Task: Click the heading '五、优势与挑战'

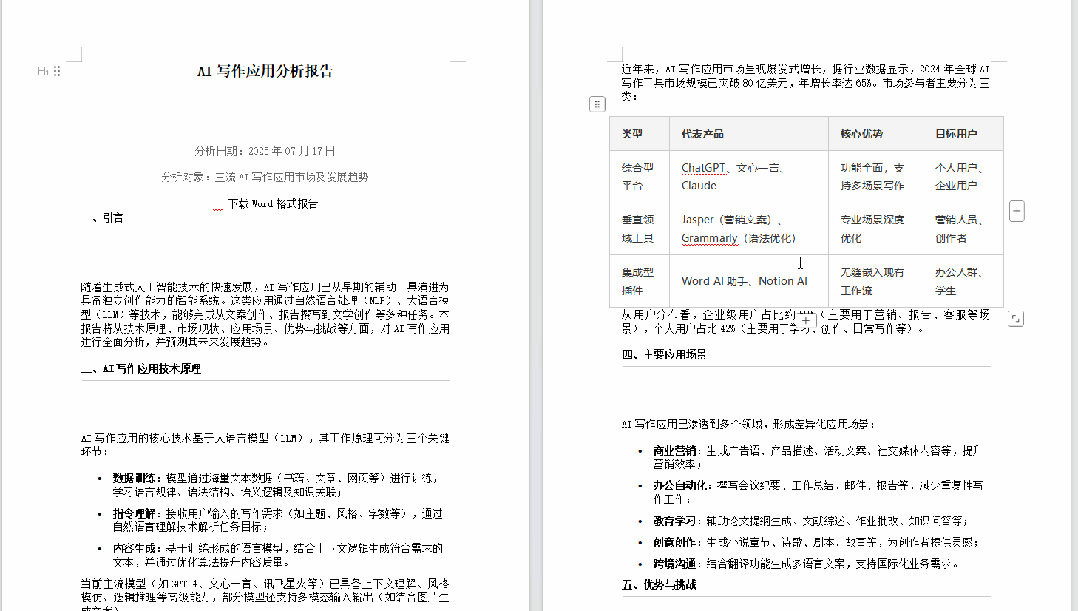Action: pyautogui.click(x=659, y=585)
